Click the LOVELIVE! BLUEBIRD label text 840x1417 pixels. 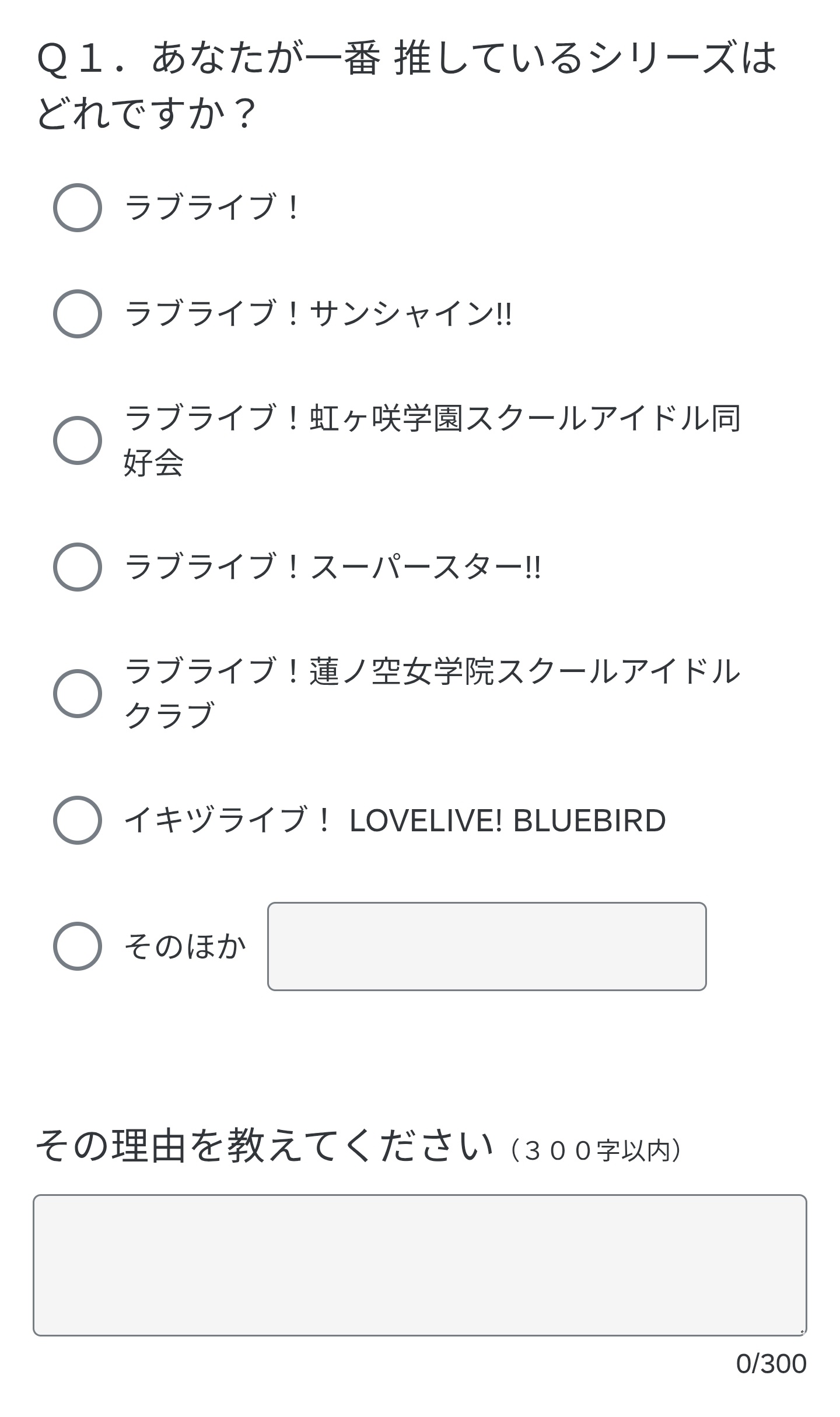508,820
